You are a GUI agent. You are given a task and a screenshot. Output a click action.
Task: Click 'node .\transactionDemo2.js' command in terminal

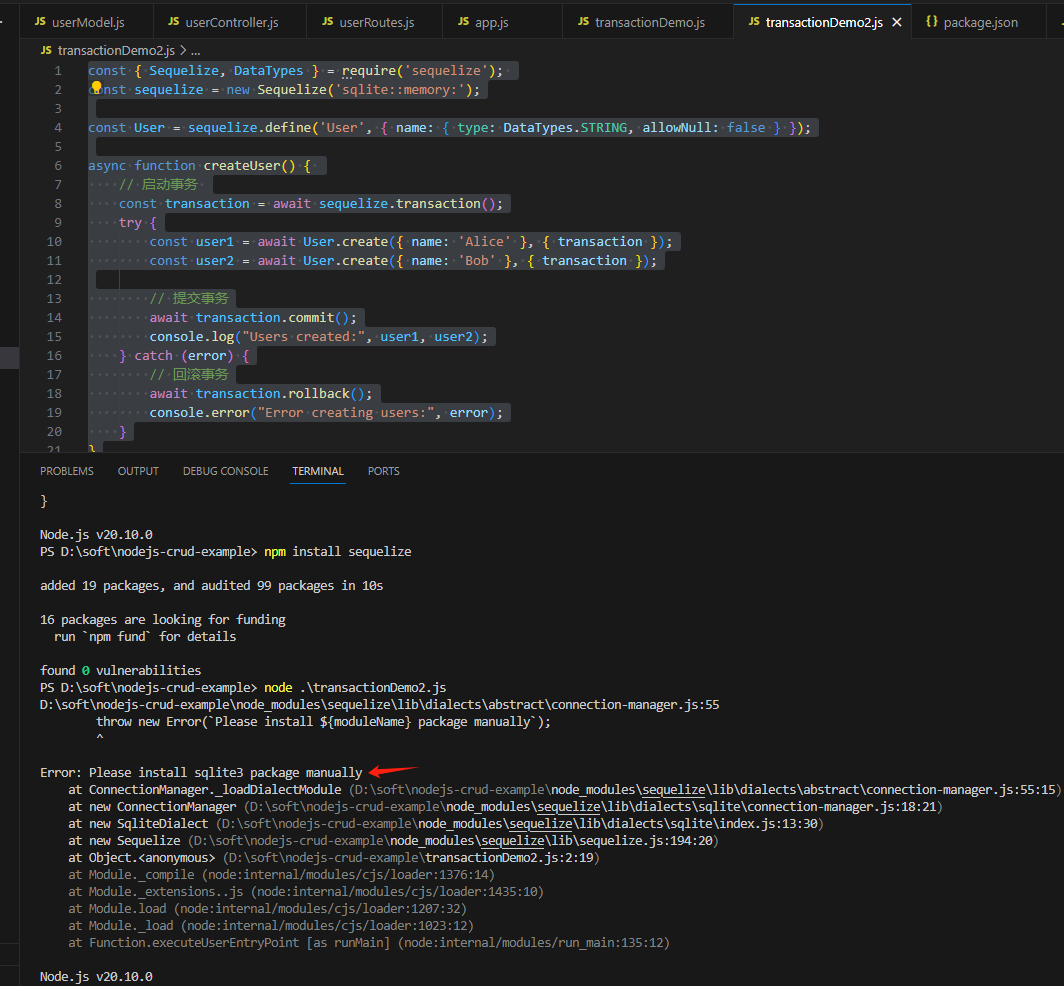355,687
